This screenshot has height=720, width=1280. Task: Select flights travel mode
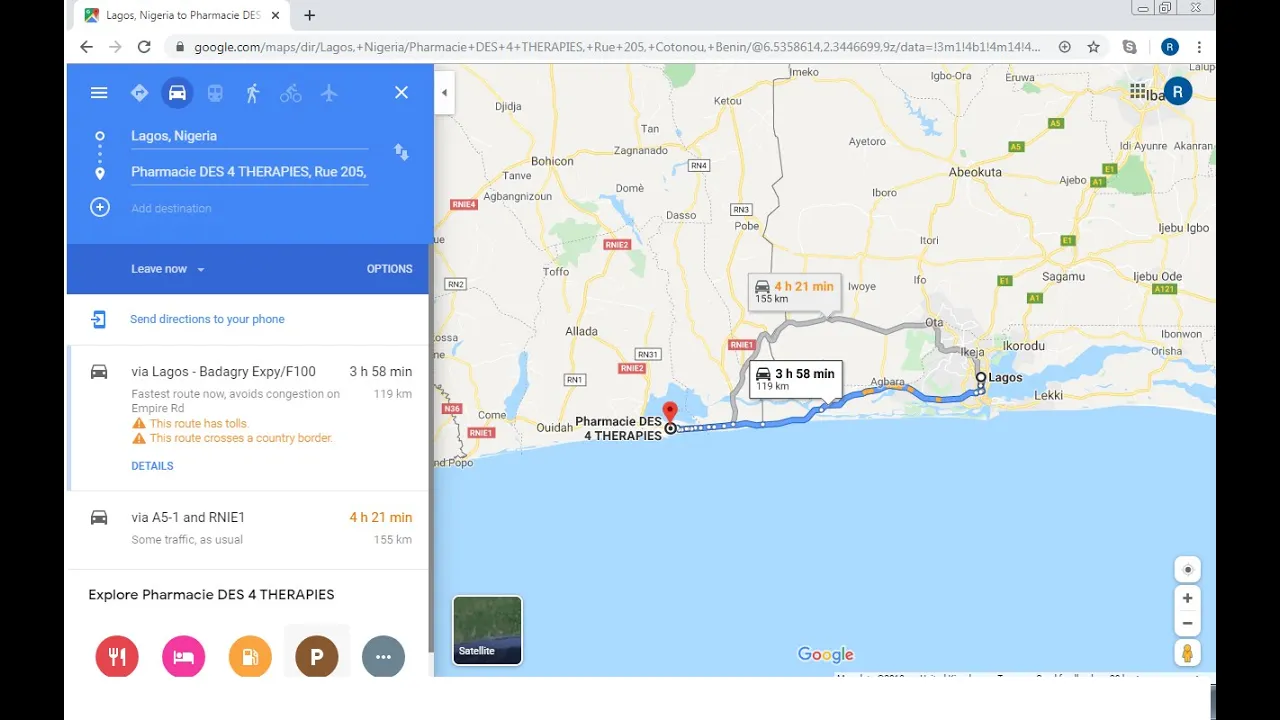click(329, 93)
